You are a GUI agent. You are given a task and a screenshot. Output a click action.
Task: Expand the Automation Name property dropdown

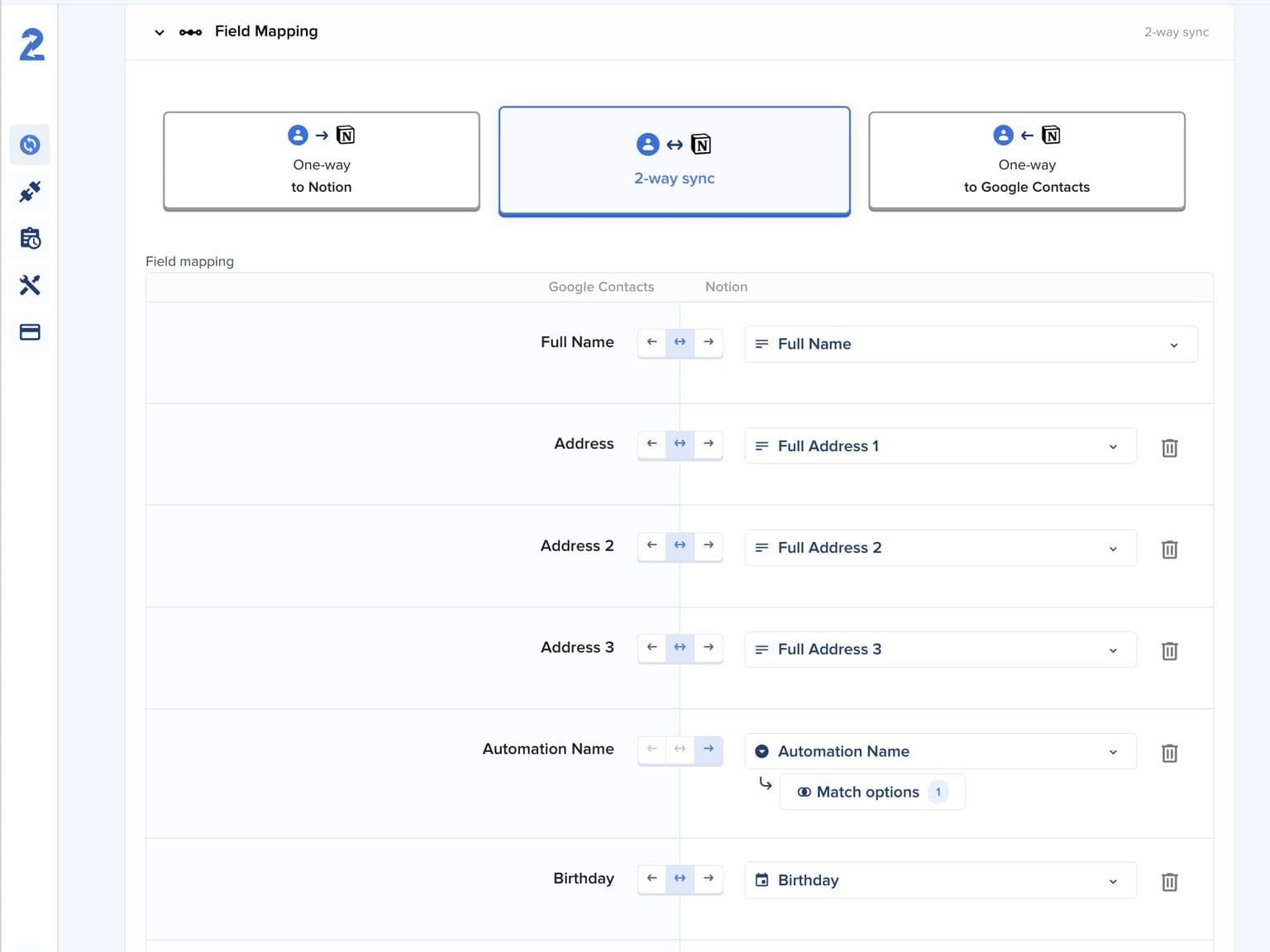(940, 751)
